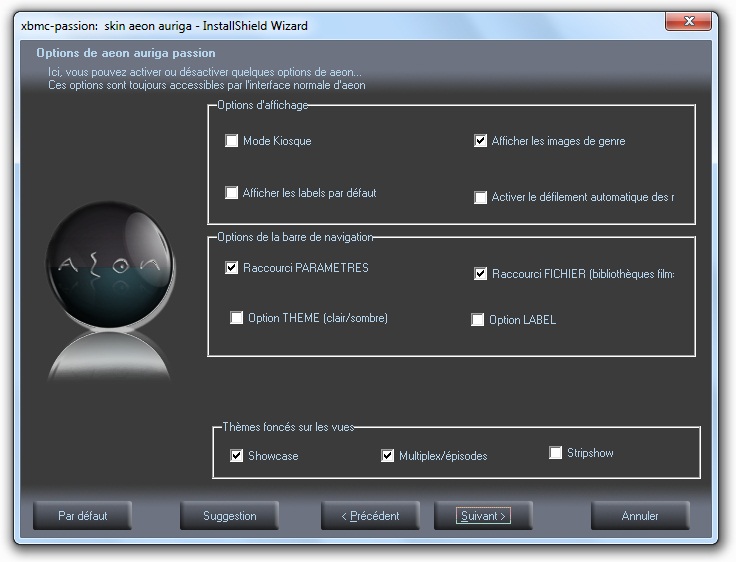Uncheck Raccourci PARAMETRES checkbox
This screenshot has width=736, height=562.
click(232, 268)
